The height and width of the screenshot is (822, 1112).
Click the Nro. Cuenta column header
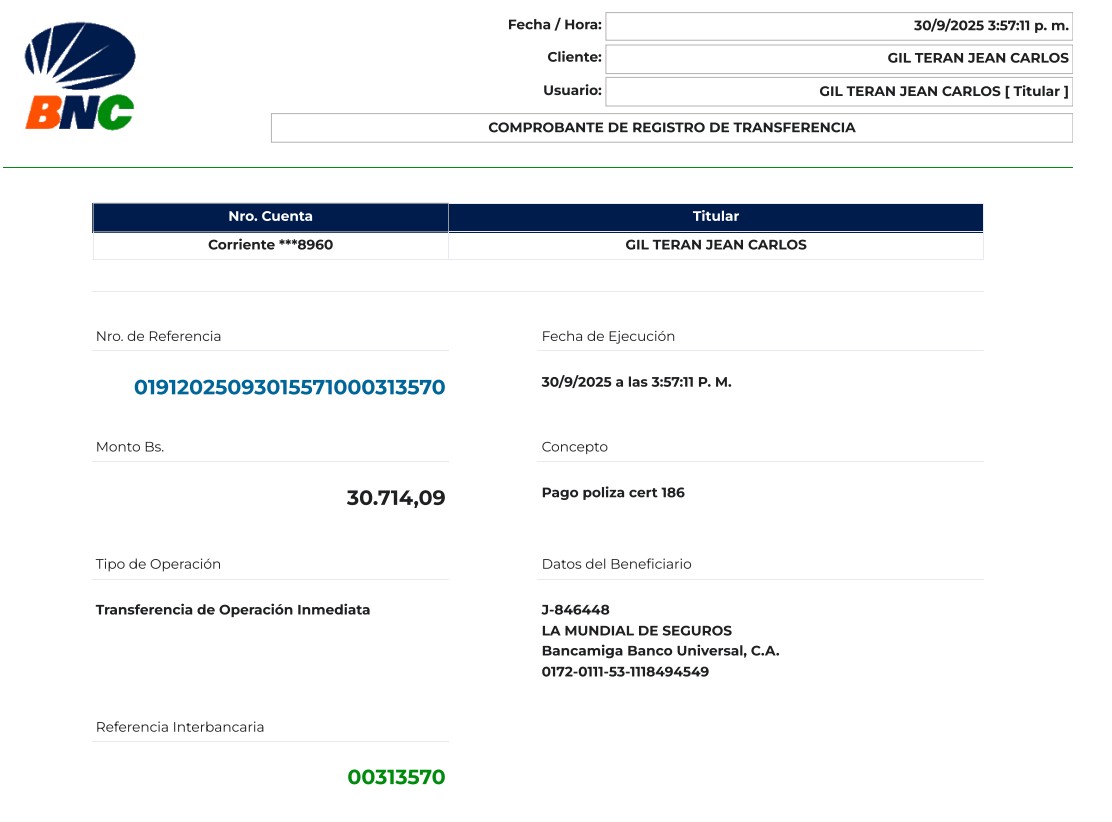270,217
